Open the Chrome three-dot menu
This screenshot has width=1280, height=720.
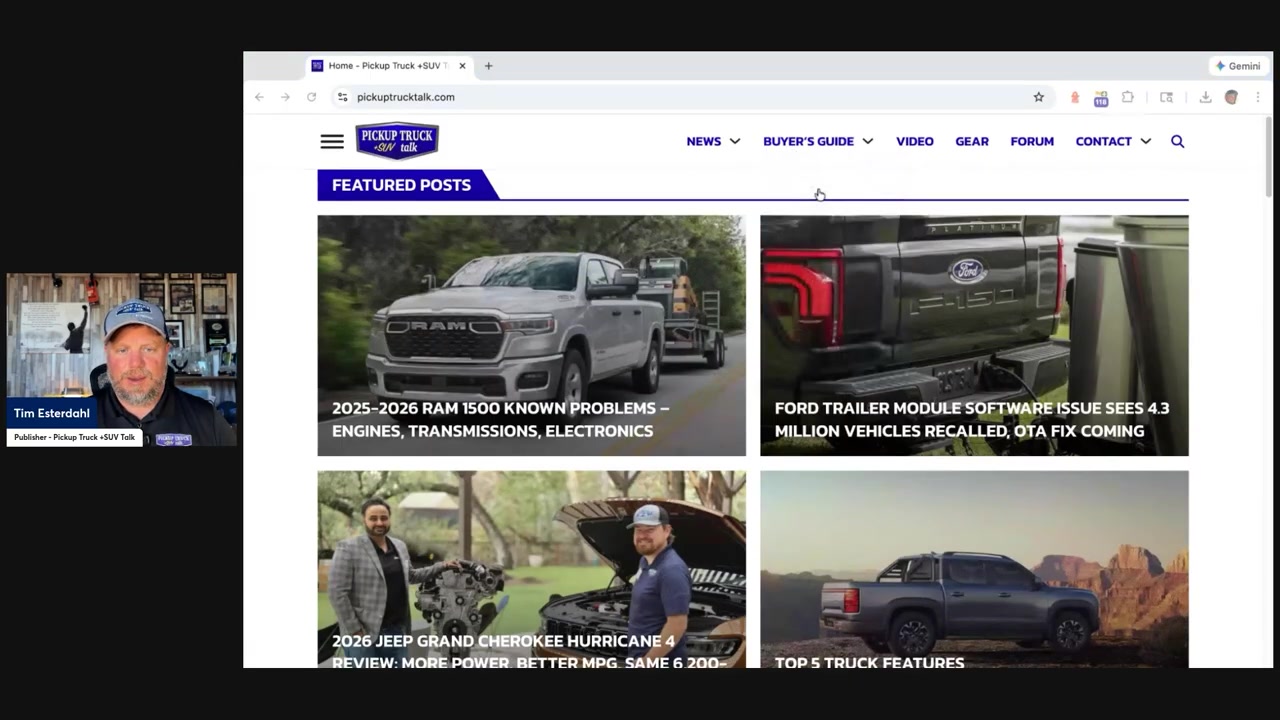tap(1257, 97)
